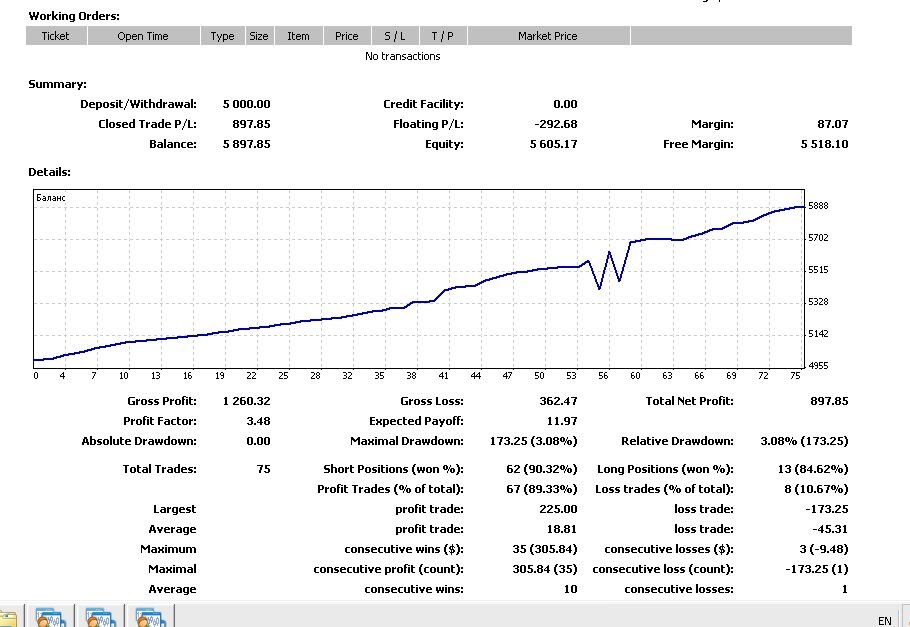Select average consecutive wins value 10
This screenshot has height=627, width=910.
[x=570, y=589]
